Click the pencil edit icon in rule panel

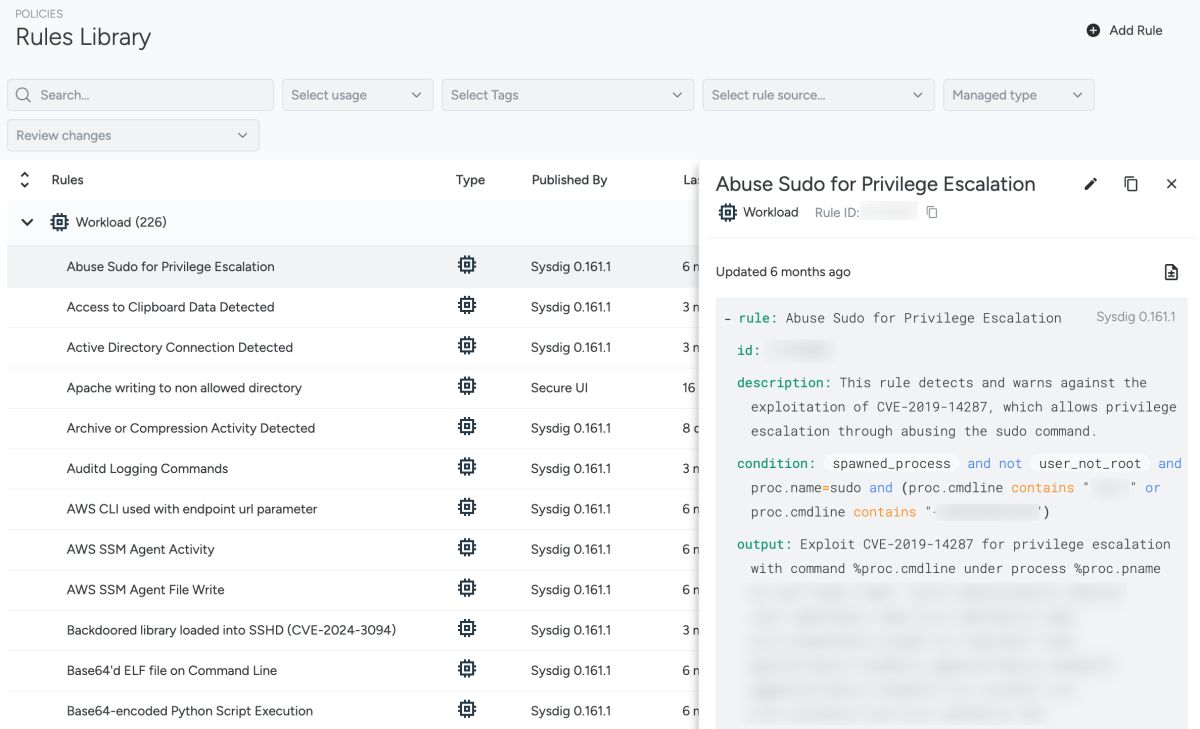click(x=1090, y=184)
